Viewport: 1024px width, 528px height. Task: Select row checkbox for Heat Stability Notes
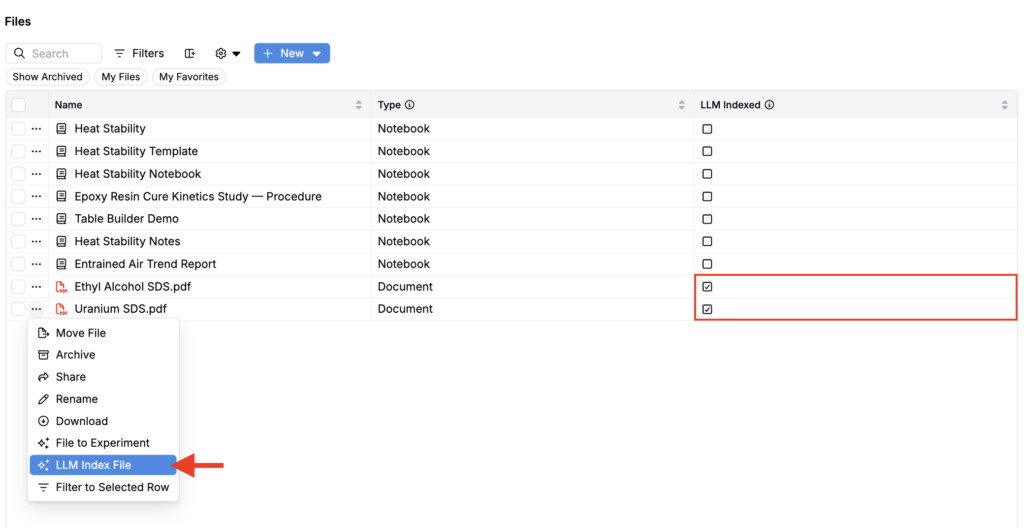[x=18, y=241]
